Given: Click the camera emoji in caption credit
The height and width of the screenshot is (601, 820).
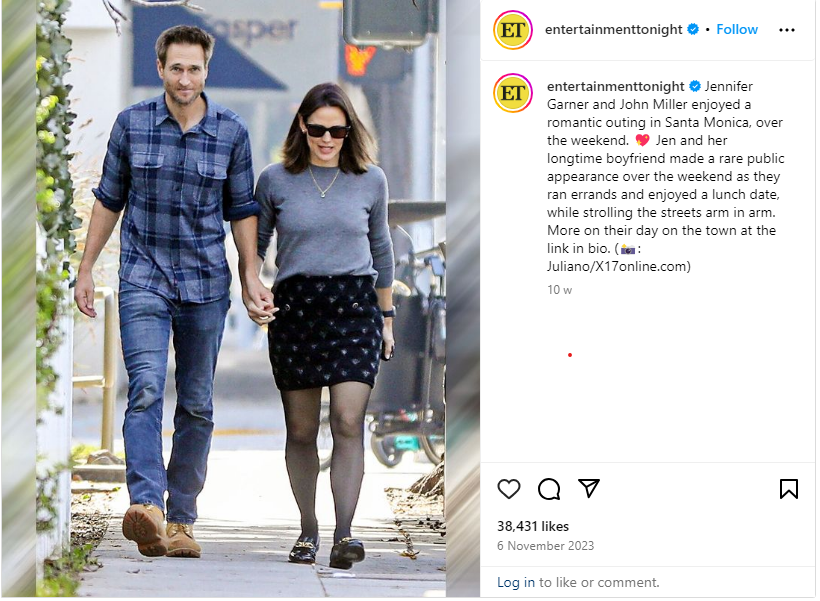Looking at the screenshot, I should pyautogui.click(x=628, y=249).
